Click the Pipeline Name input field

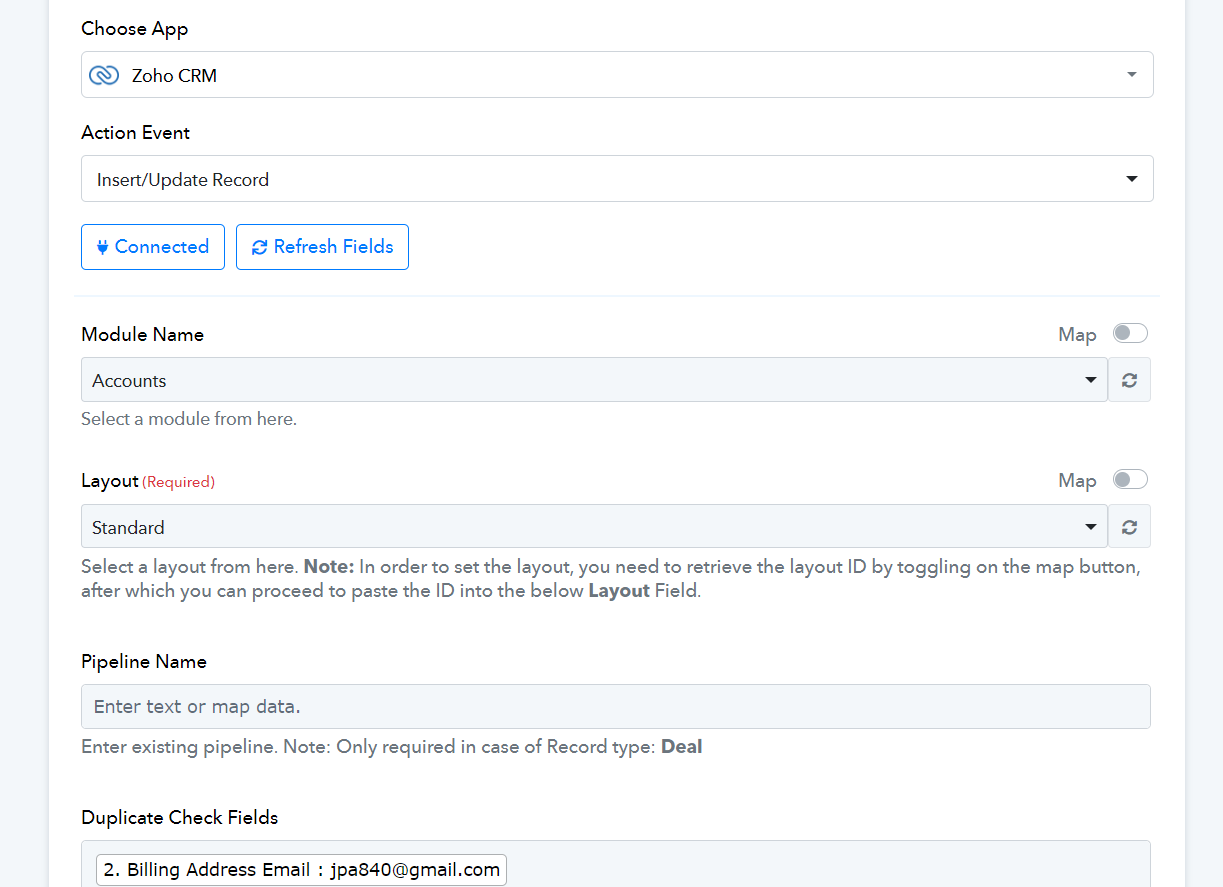click(616, 706)
